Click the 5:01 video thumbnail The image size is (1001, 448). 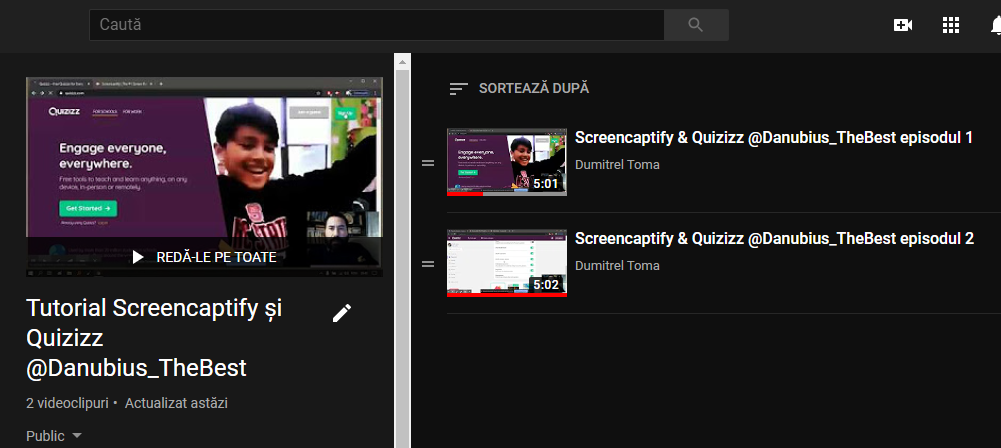[x=506, y=161]
